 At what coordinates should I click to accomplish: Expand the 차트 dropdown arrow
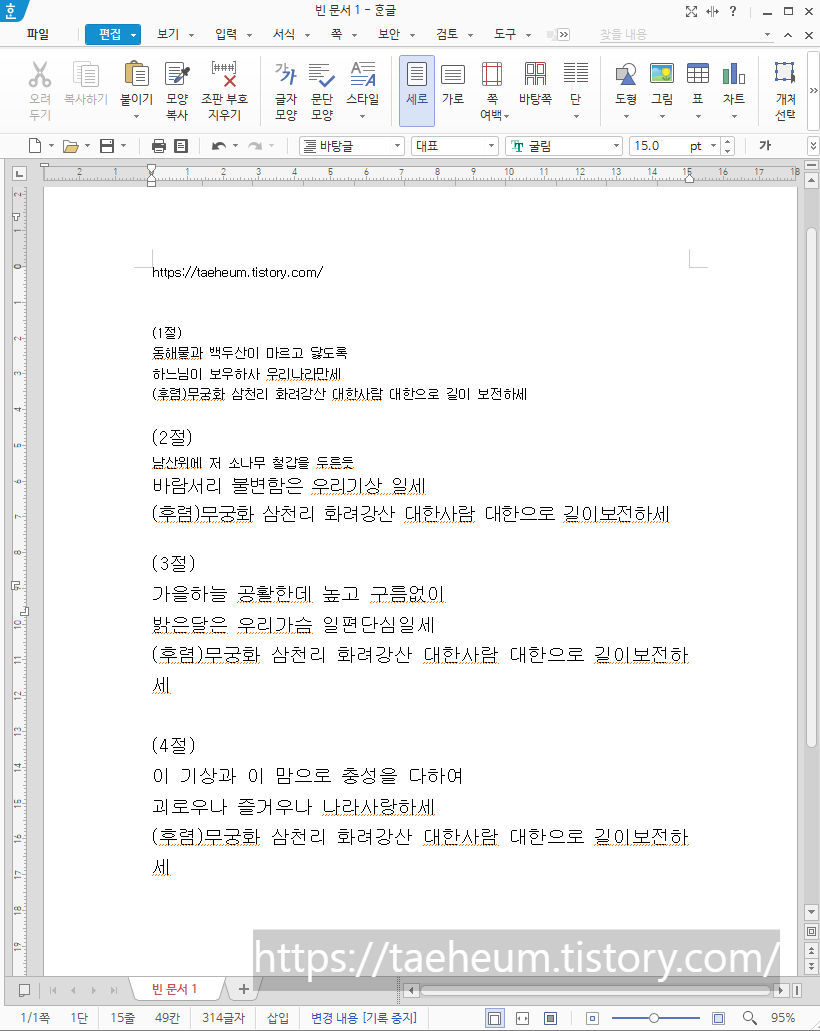pyautogui.click(x=734, y=117)
